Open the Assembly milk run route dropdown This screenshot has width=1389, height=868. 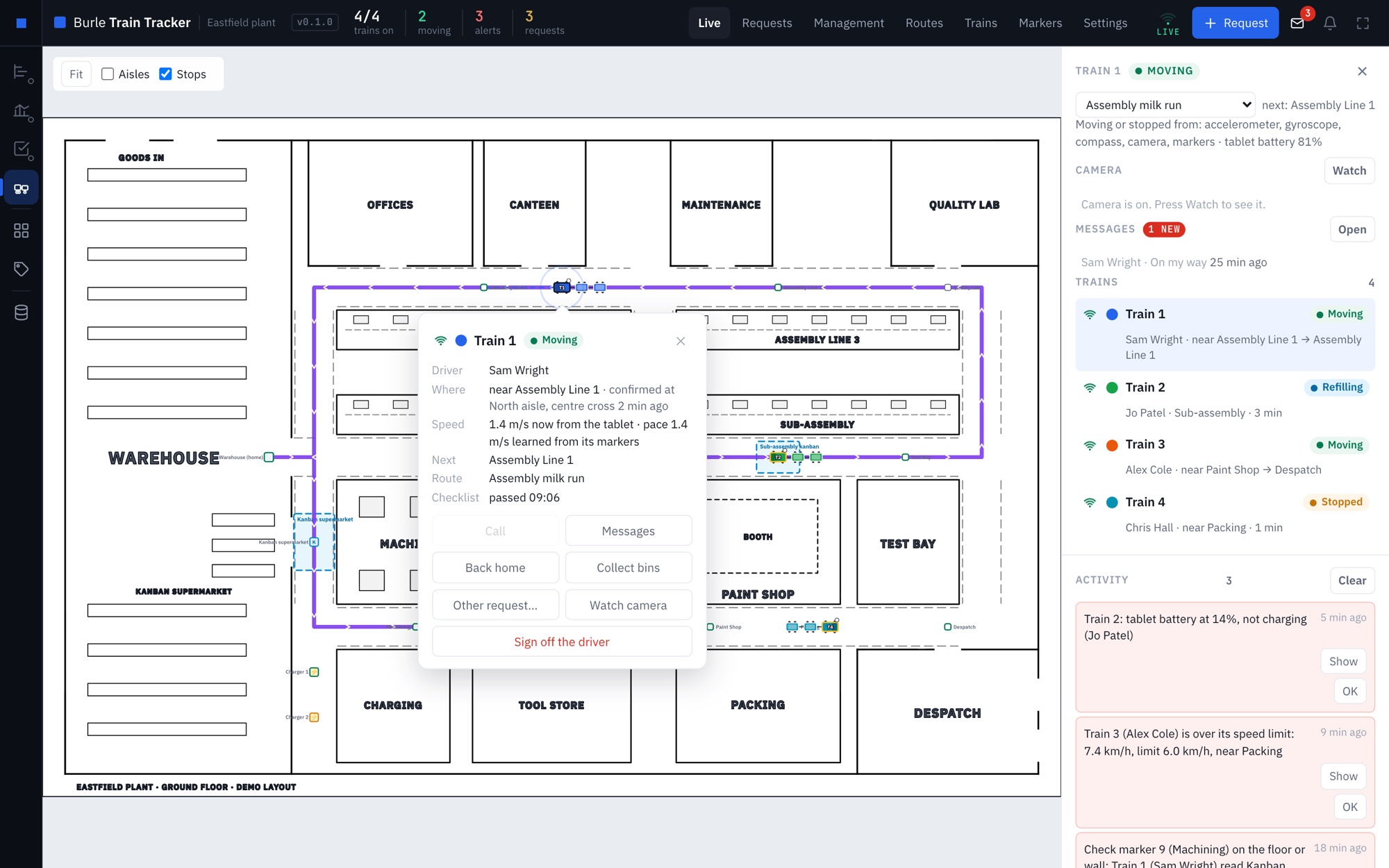pyautogui.click(x=1165, y=105)
